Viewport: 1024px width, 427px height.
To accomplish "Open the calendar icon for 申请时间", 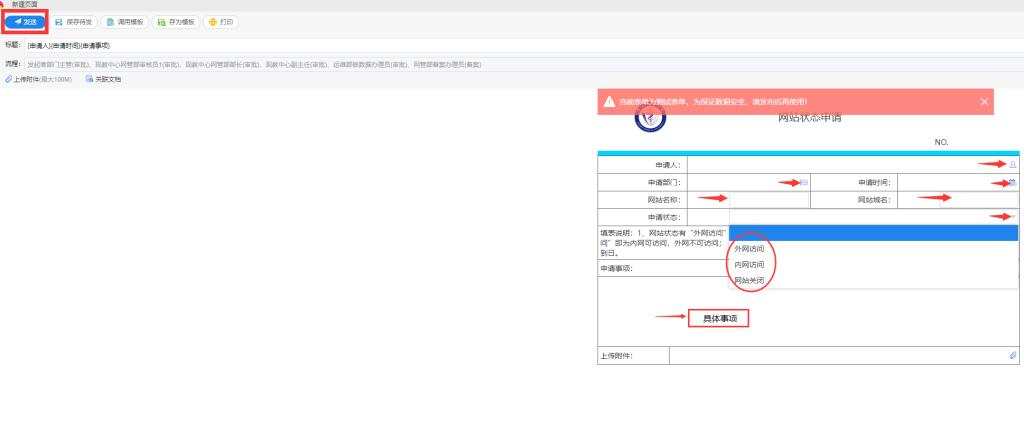I will coord(1012,182).
